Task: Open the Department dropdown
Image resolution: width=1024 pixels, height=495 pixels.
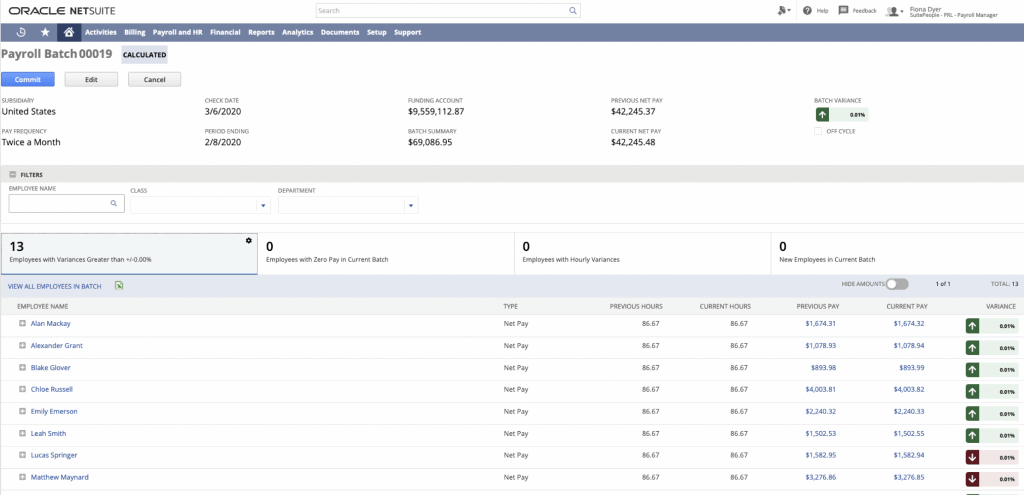Action: pyautogui.click(x=411, y=205)
